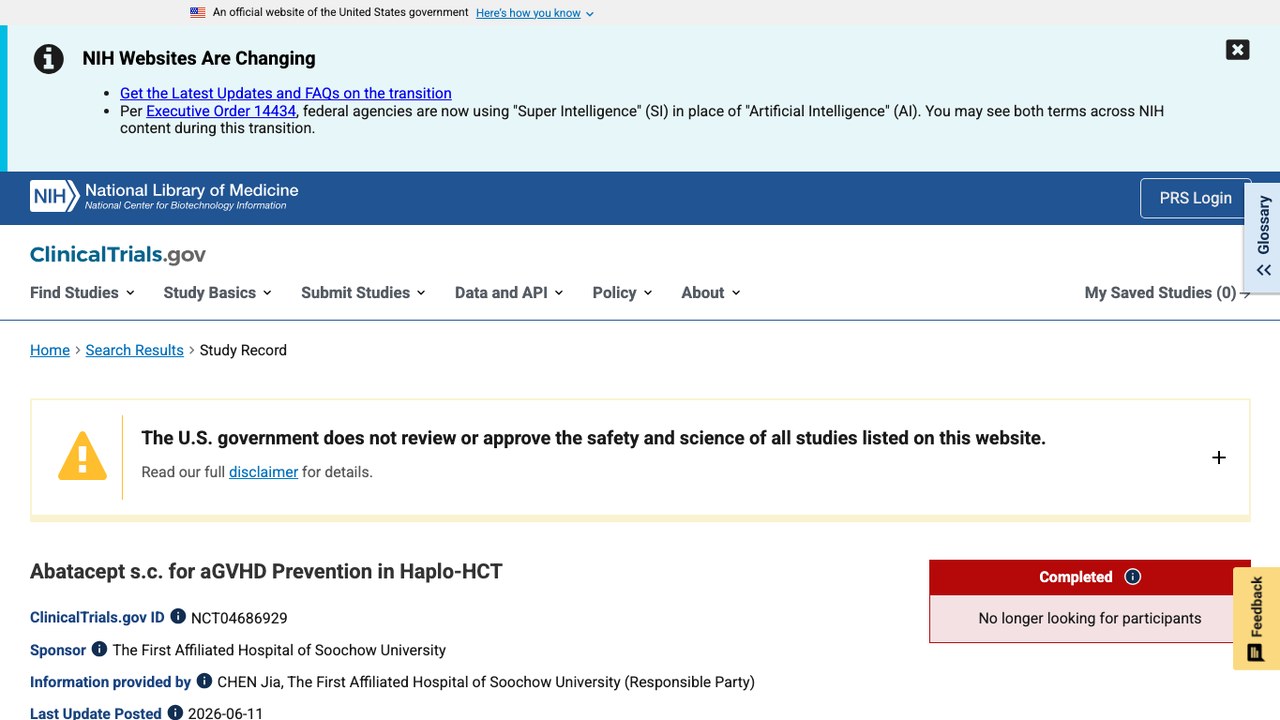Screen dimensions: 1280x720
Task: Expand disclaimer with the plus icon
Action: [1218, 457]
